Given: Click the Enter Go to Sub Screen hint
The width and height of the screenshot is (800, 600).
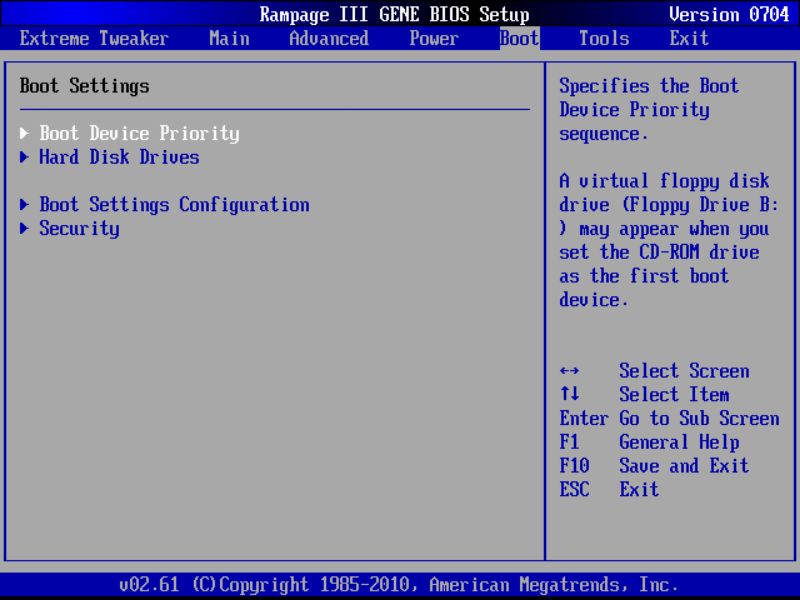Looking at the screenshot, I should click(669, 418).
